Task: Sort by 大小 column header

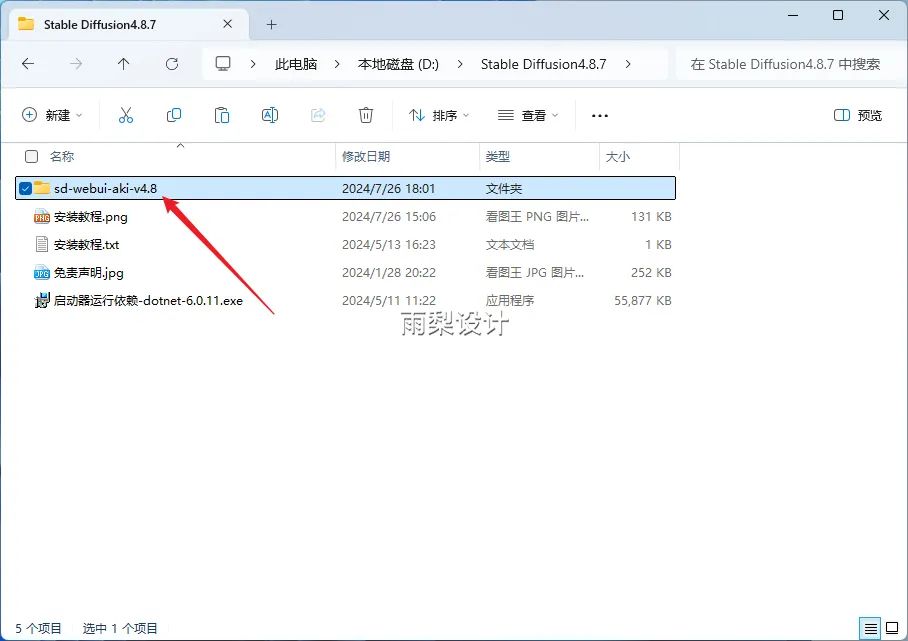Action: pyautogui.click(x=617, y=156)
